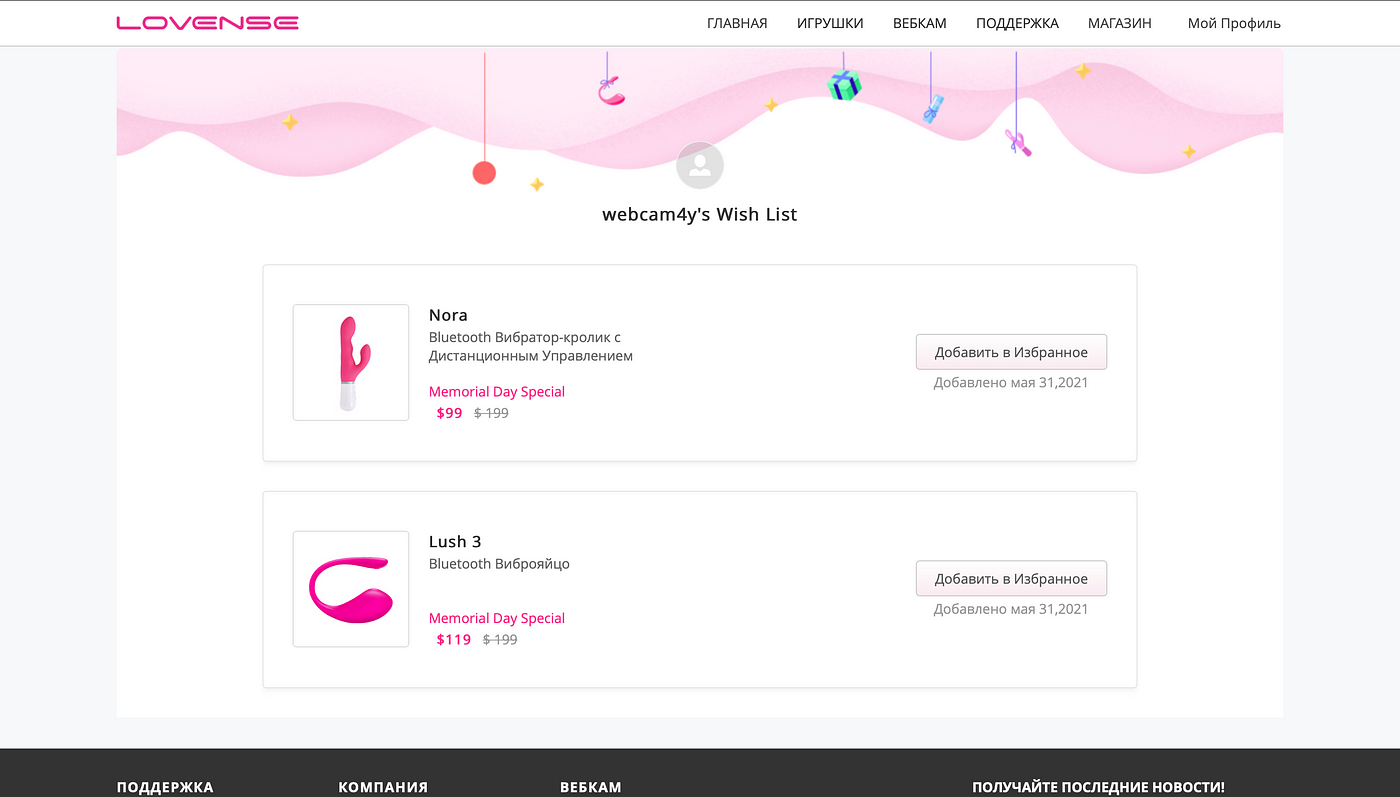Click the gray user avatar icon

(x=700, y=165)
